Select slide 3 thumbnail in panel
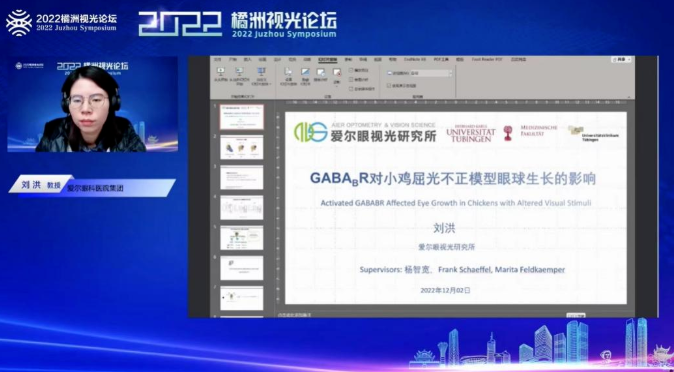Viewport: 674px width, 372px height. tap(242, 178)
